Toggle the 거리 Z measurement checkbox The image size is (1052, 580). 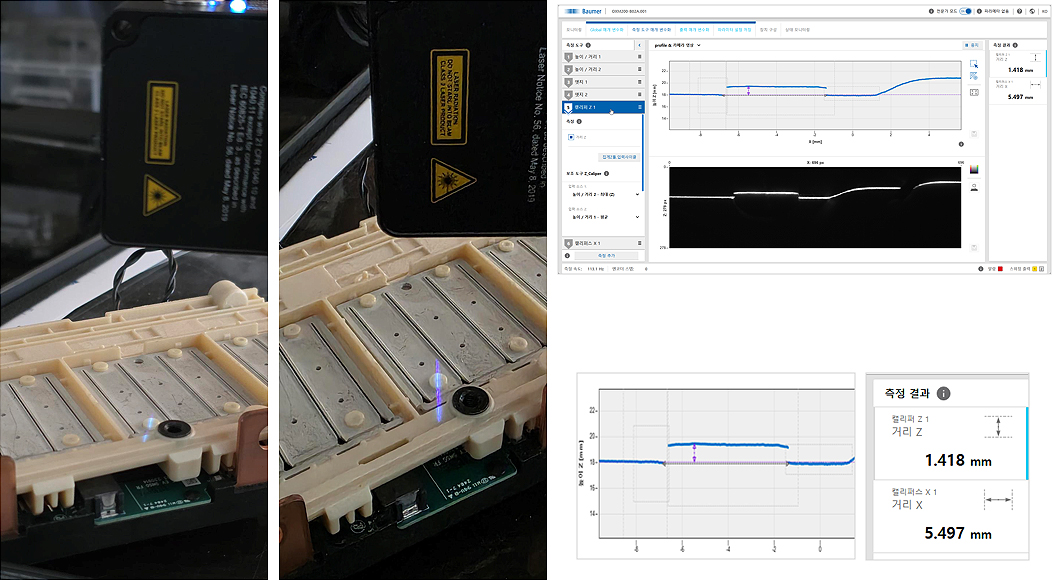(570, 137)
